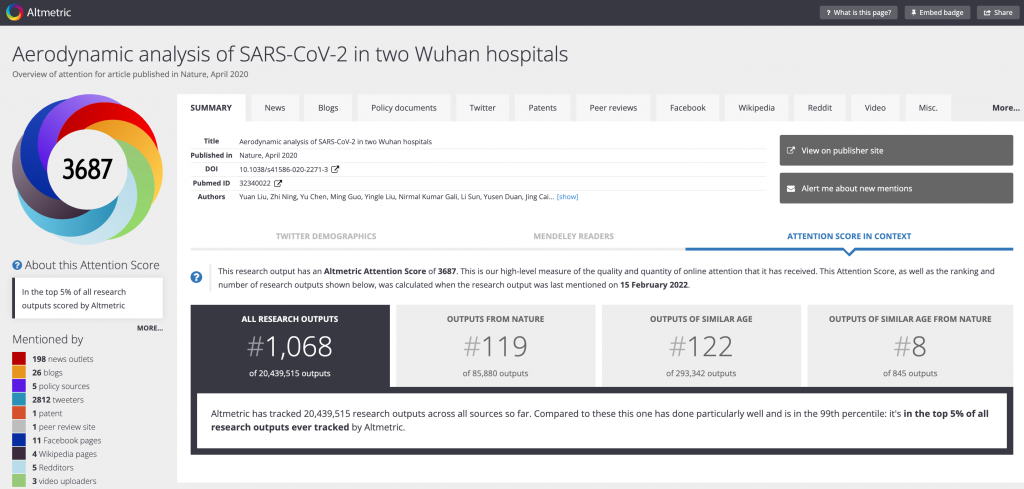
Task: Click the text 'Nature, April 2020' in Published in row
Action: 268,155
